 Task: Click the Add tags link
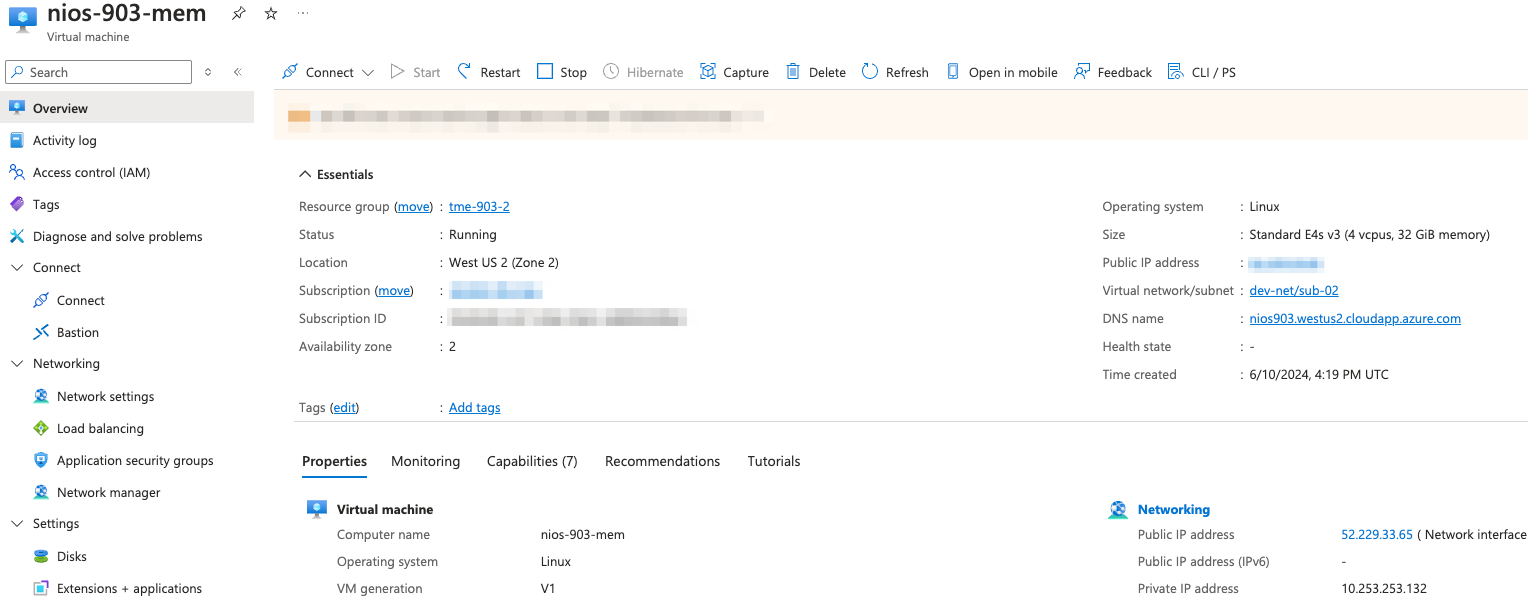pos(474,408)
